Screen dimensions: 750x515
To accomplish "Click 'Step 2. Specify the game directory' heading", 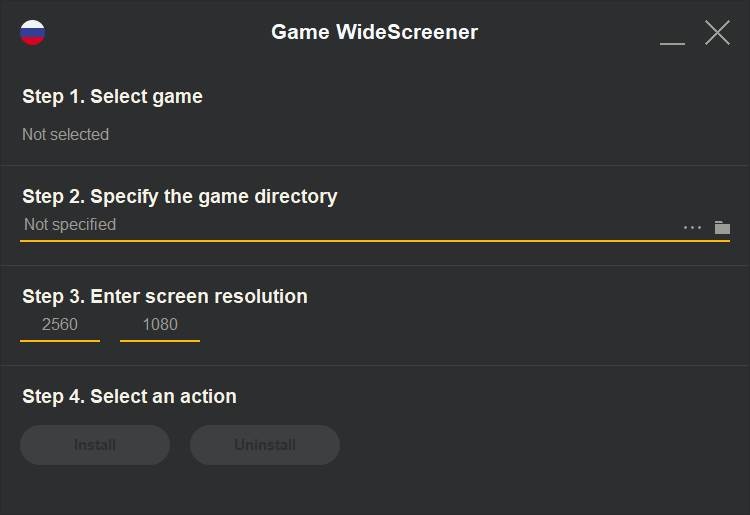I will pyautogui.click(x=180, y=196).
